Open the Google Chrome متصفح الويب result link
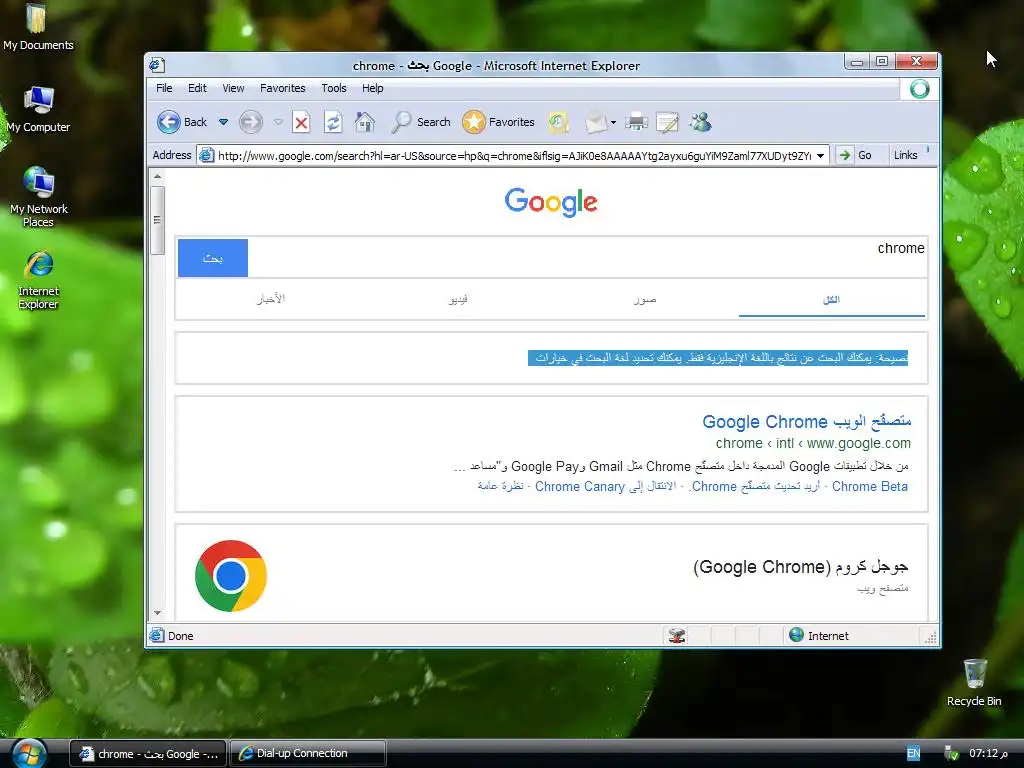Screen dimensions: 1024x768 (807, 421)
